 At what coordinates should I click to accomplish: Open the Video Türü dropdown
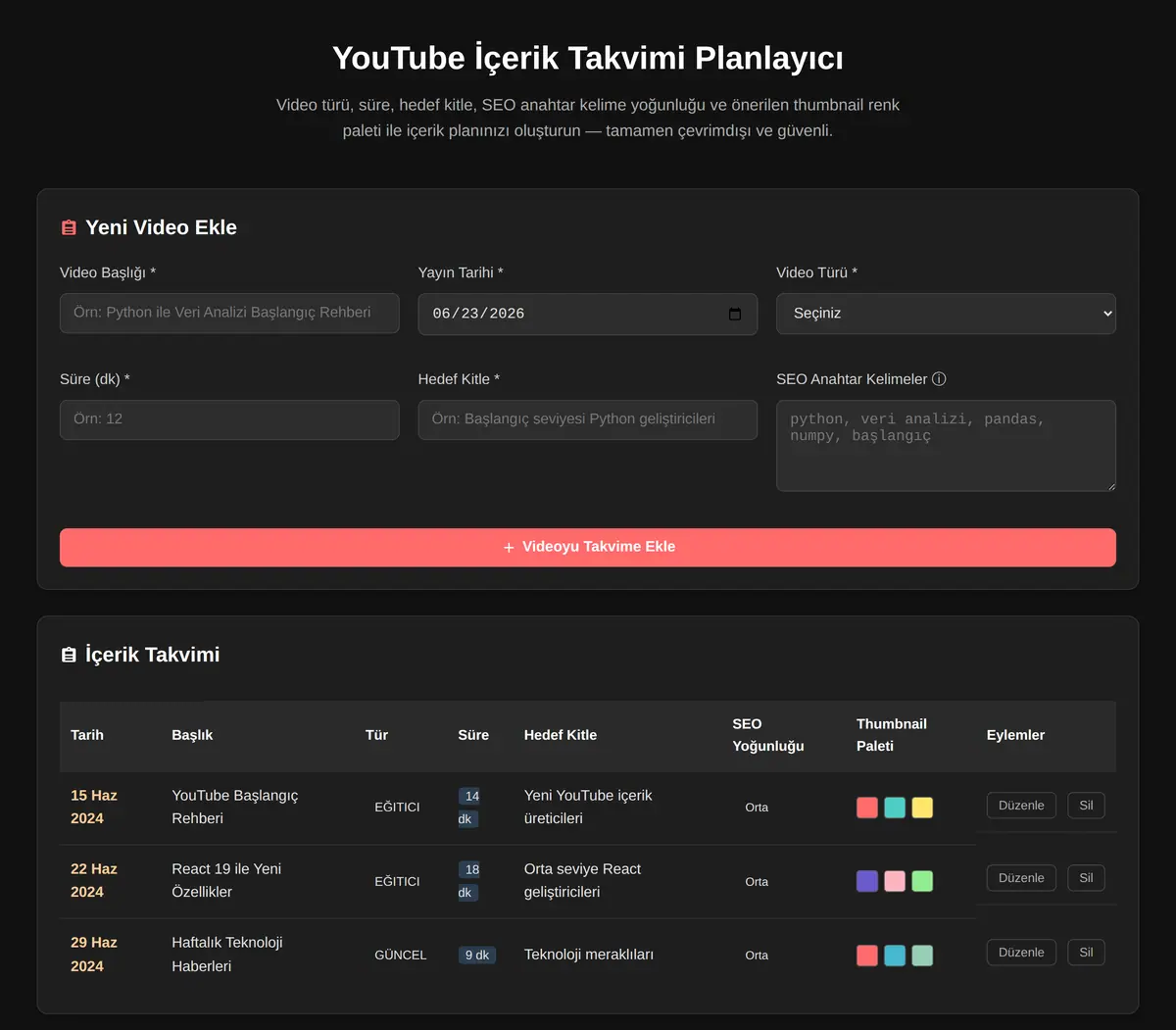[946, 314]
